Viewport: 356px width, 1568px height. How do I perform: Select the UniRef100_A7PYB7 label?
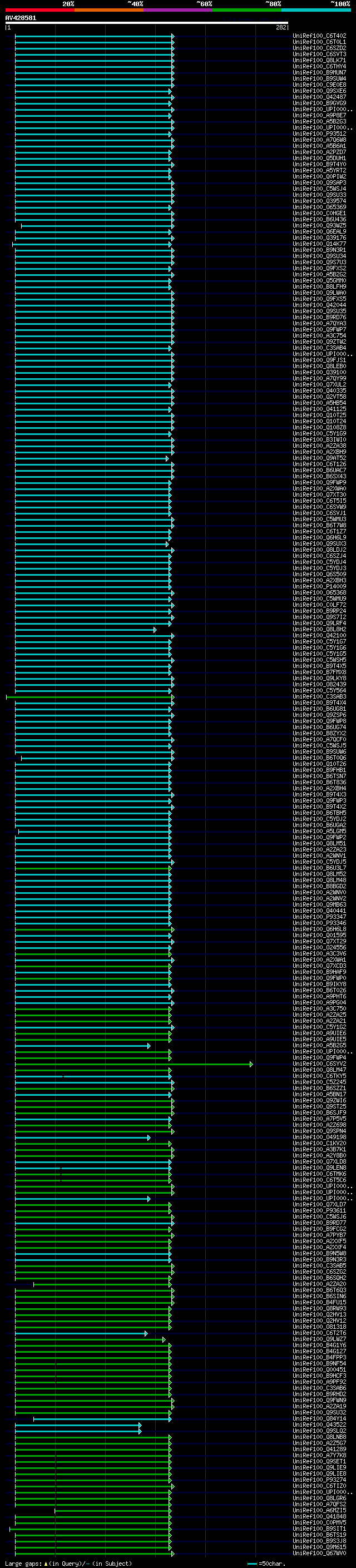[319, 1235]
